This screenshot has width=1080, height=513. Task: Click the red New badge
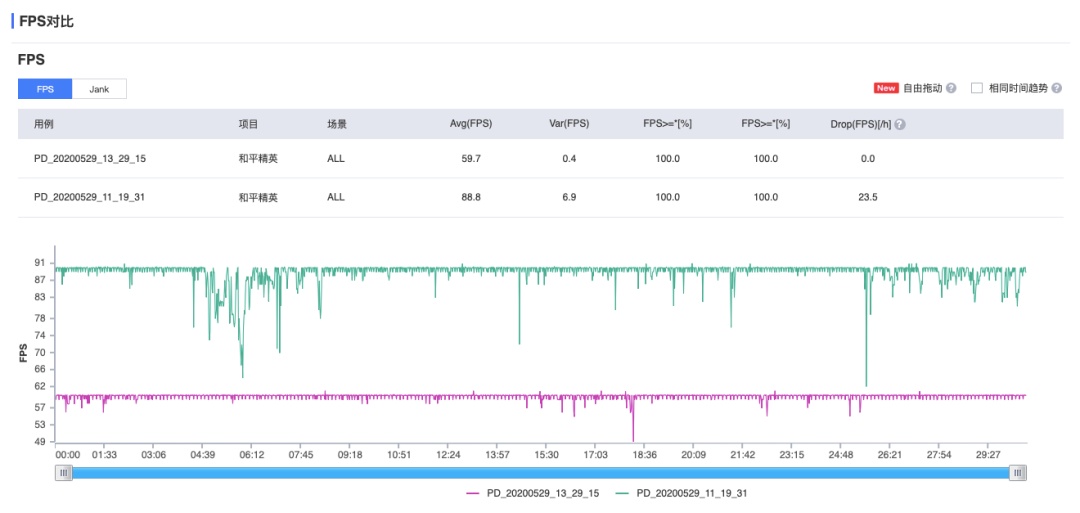pos(886,88)
